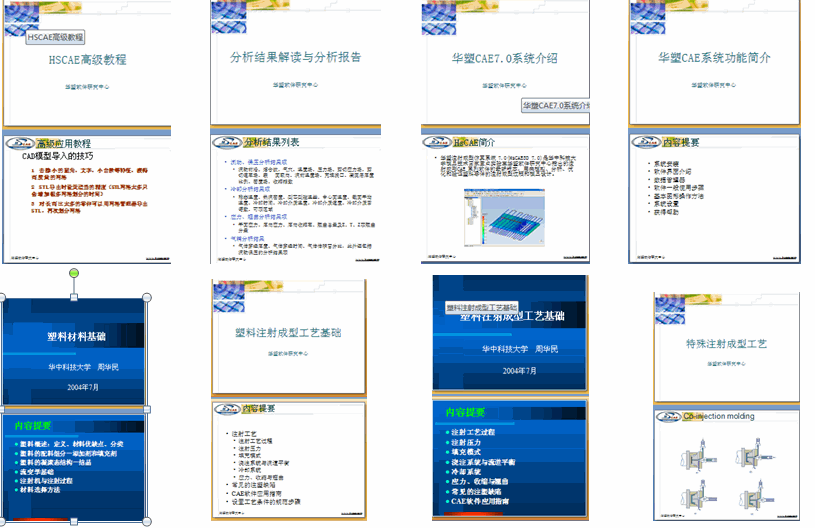Image resolution: width=815 pixels, height=528 pixels.
Task: Click the 获得帮助 bullet item
Action: point(666,212)
